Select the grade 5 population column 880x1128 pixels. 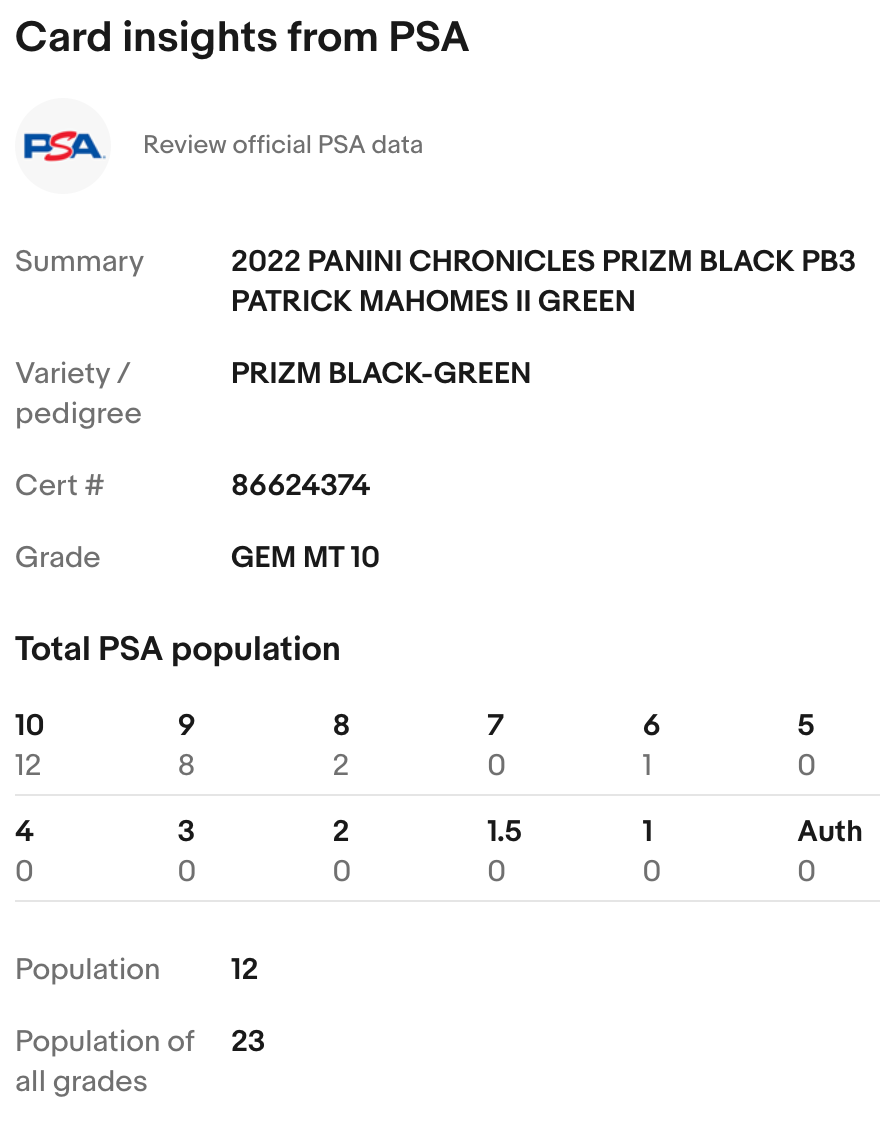(806, 745)
